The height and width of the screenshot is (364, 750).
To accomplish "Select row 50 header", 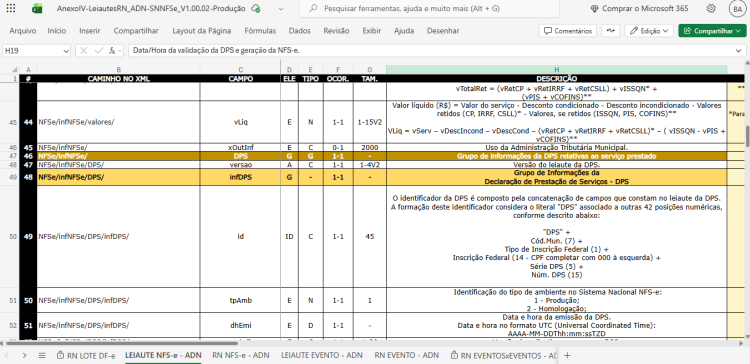I will coord(14,236).
